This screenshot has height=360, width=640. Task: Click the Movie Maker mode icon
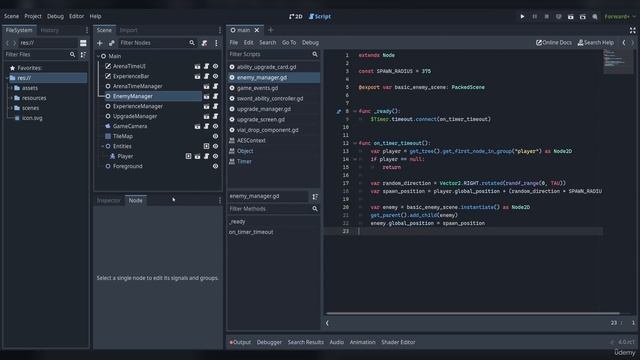[595, 16]
